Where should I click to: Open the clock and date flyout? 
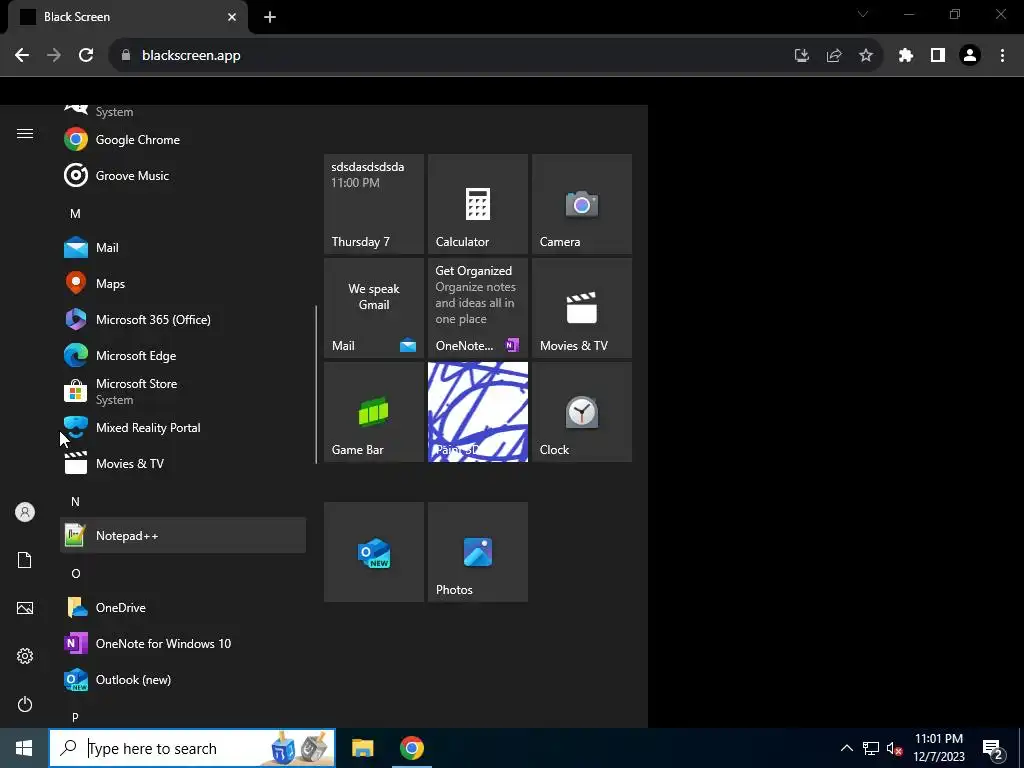coord(938,748)
